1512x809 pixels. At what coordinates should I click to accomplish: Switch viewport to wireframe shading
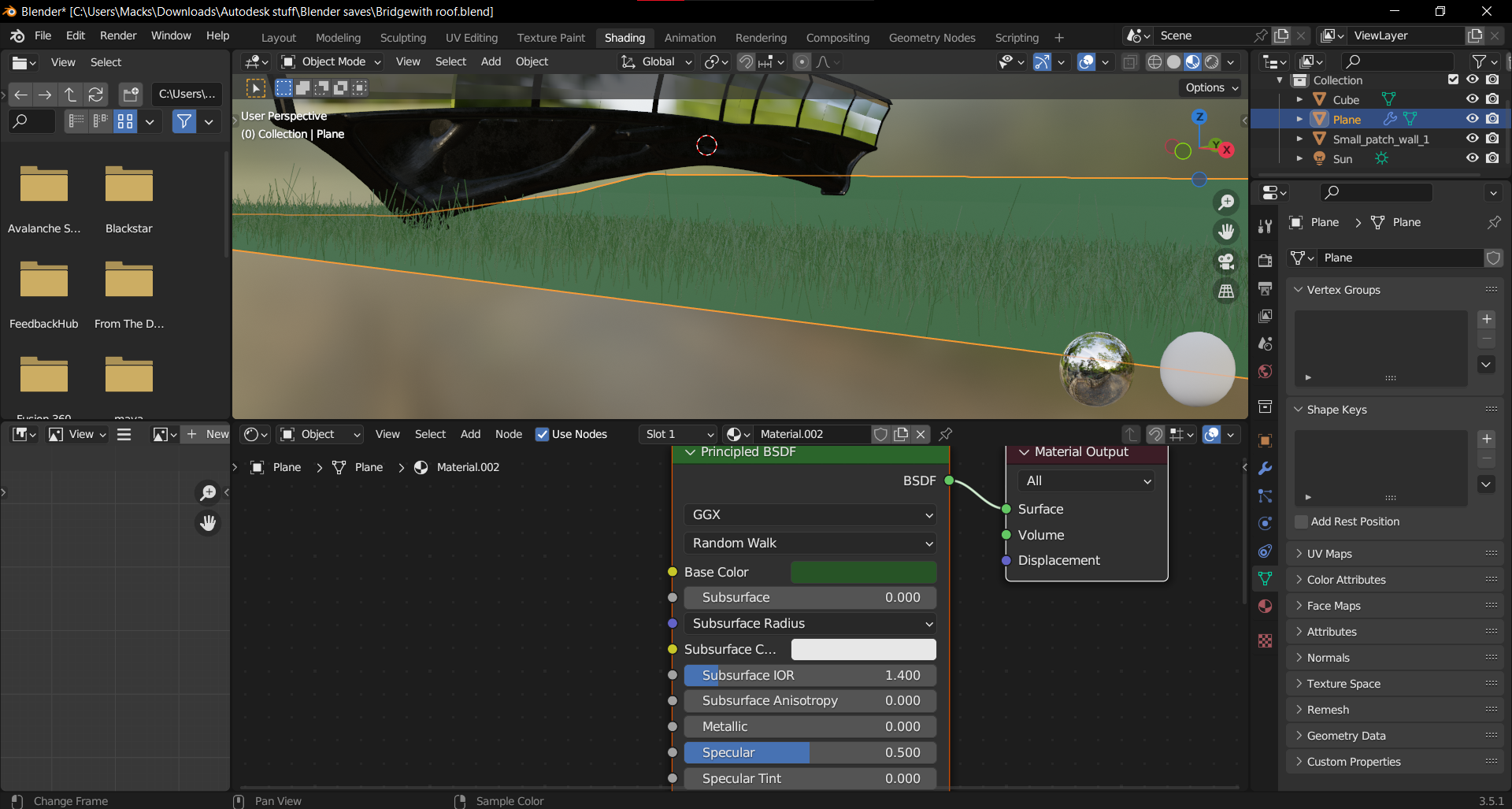tap(1154, 62)
